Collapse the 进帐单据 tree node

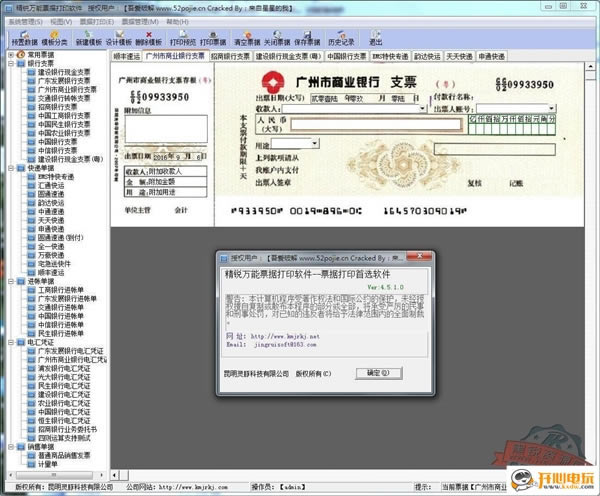pyautogui.click(x=11, y=281)
